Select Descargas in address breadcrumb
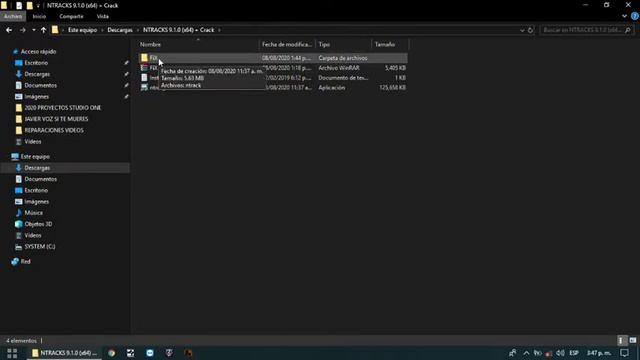The width and height of the screenshot is (640, 360). point(120,30)
